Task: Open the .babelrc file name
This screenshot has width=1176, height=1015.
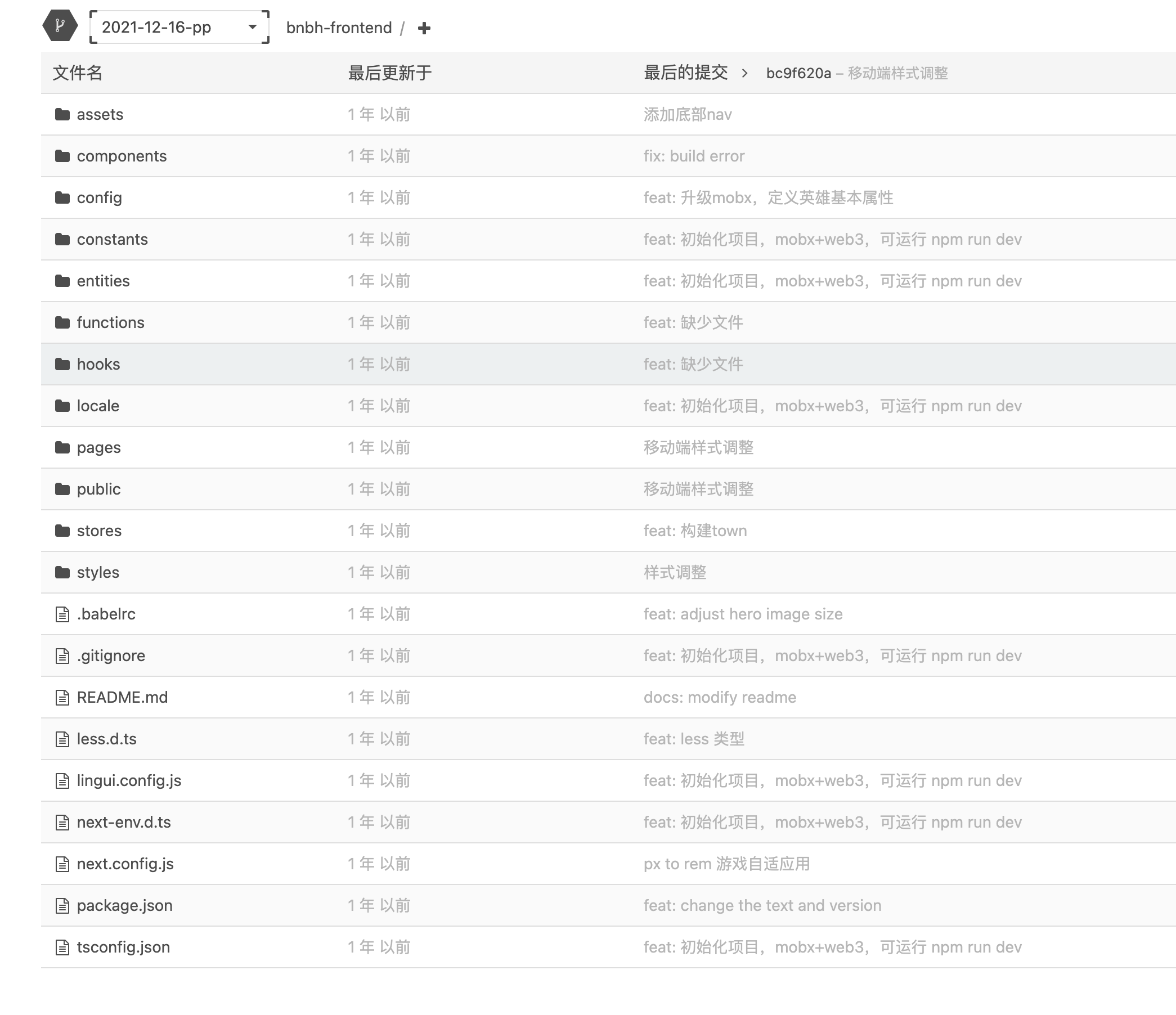Action: pos(106,614)
